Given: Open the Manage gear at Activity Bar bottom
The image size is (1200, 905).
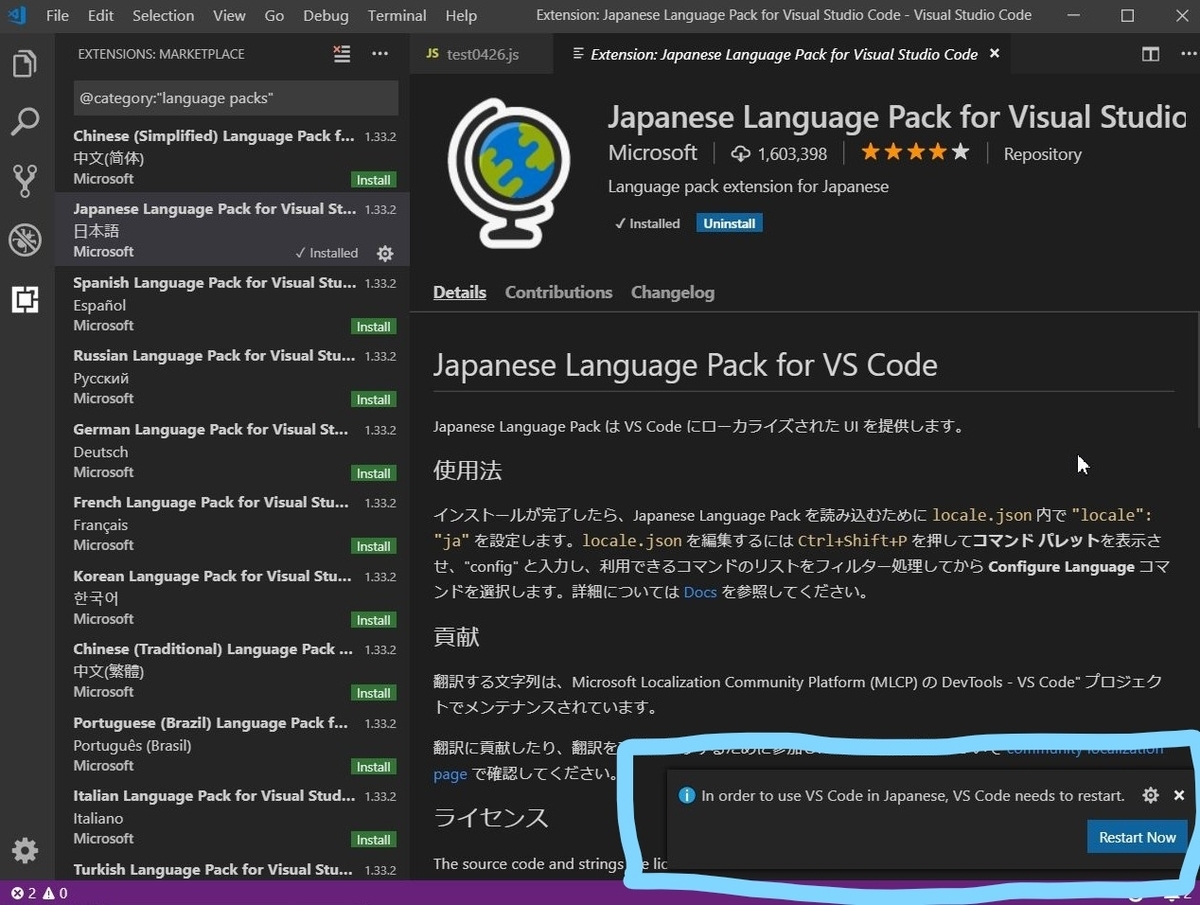Looking at the screenshot, I should point(25,850).
